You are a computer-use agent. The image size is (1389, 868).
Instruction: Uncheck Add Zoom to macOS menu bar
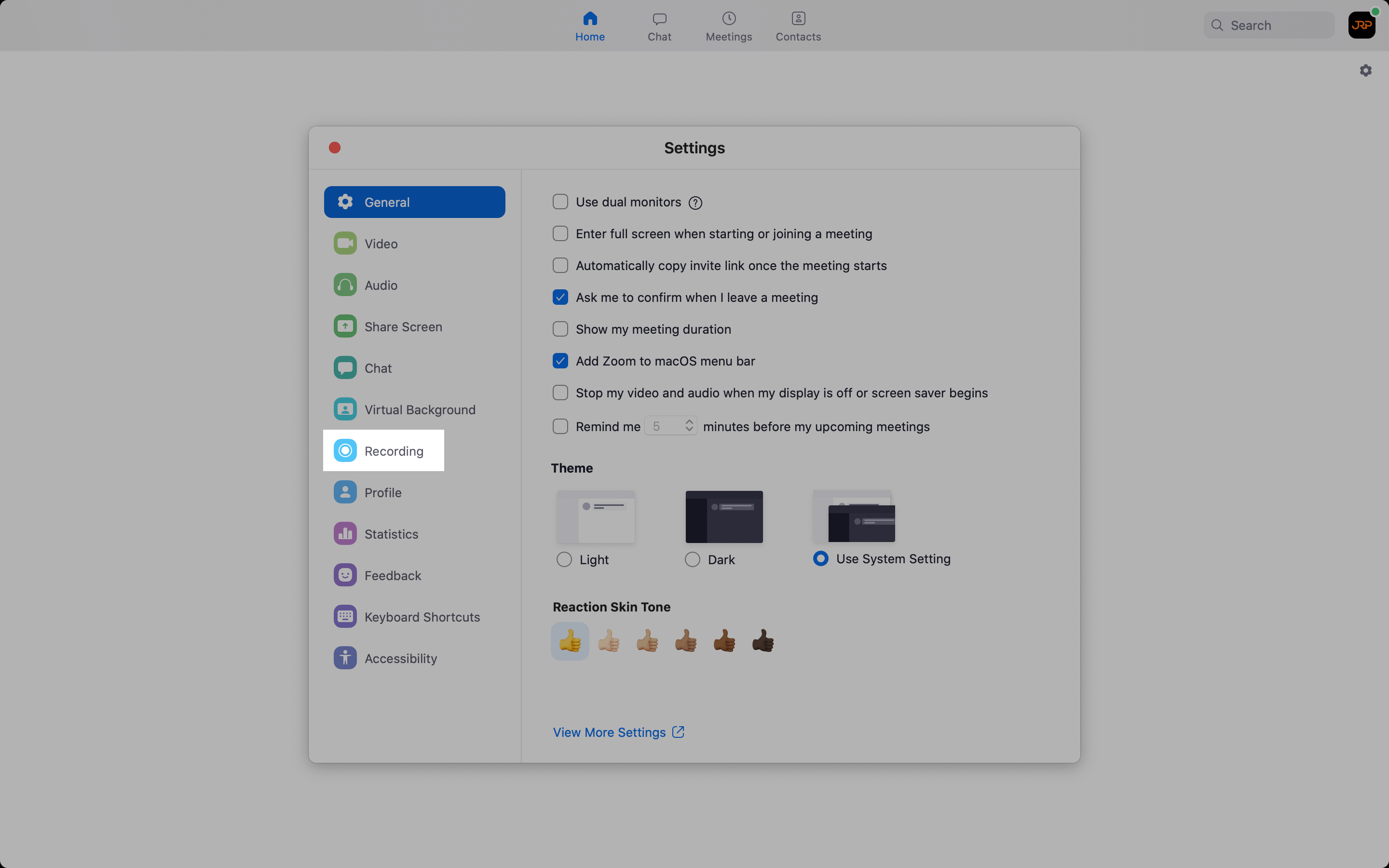(x=560, y=361)
